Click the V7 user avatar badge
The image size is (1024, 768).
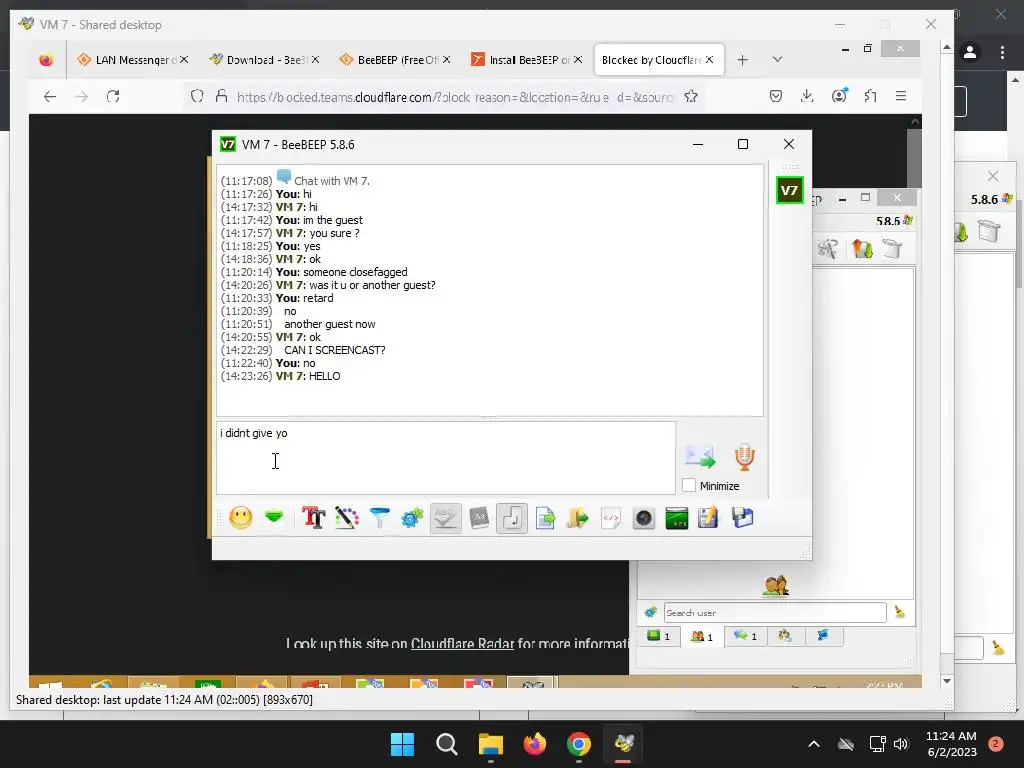[789, 190]
